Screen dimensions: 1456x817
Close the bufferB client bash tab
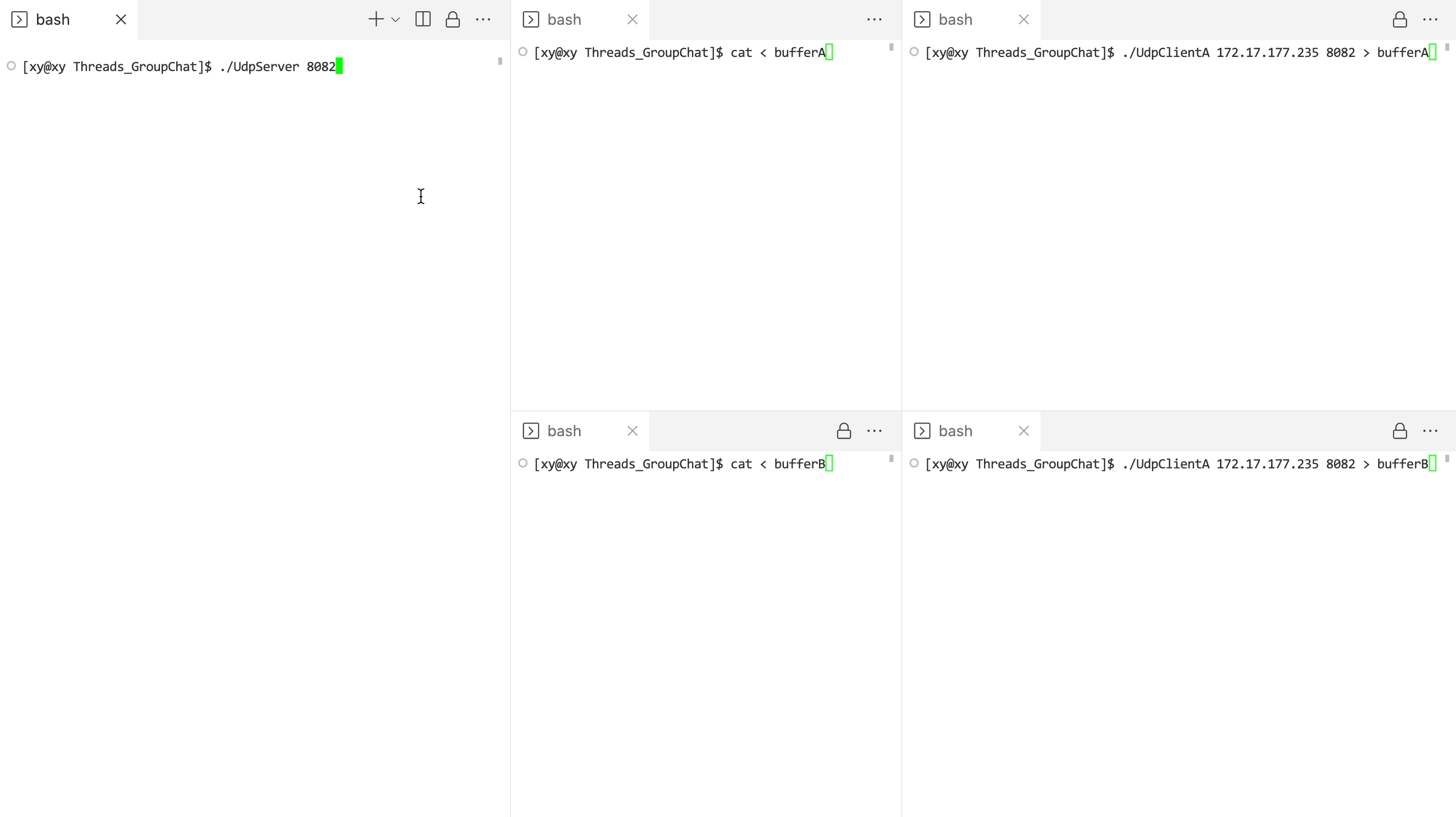tap(1023, 431)
